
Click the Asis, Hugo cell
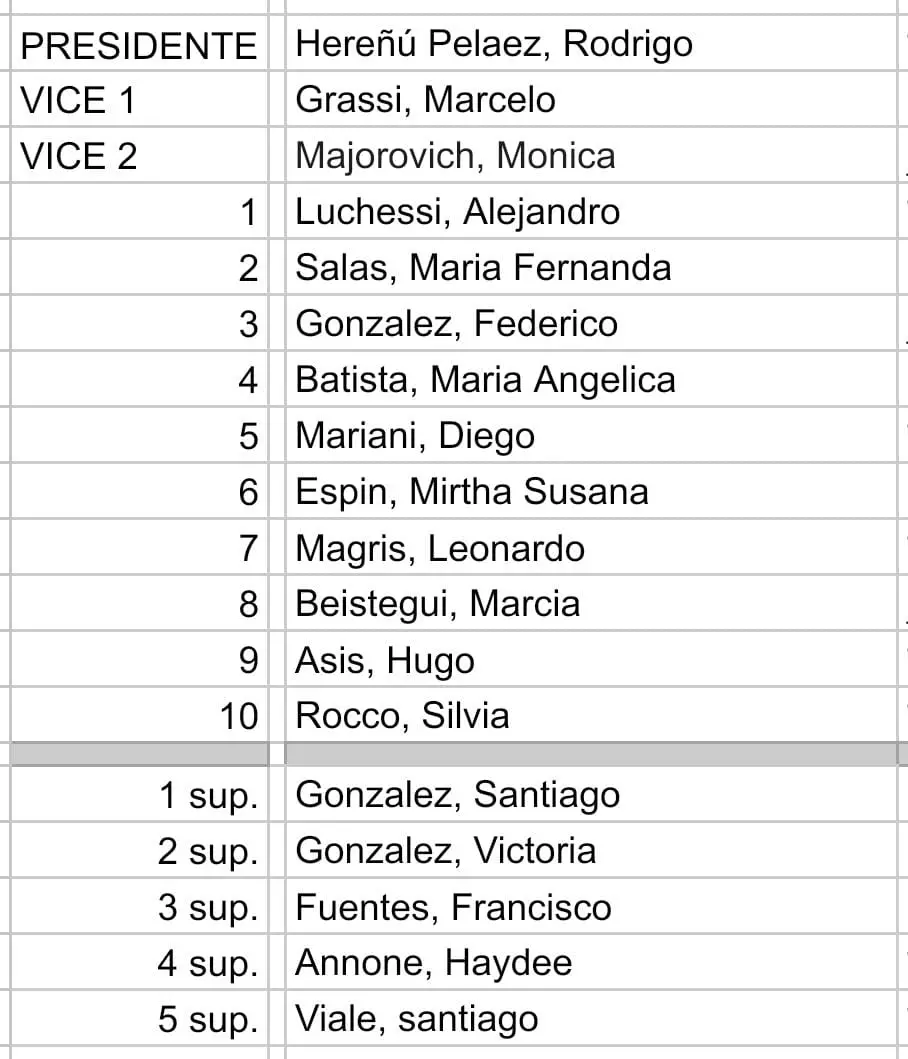tap(385, 660)
